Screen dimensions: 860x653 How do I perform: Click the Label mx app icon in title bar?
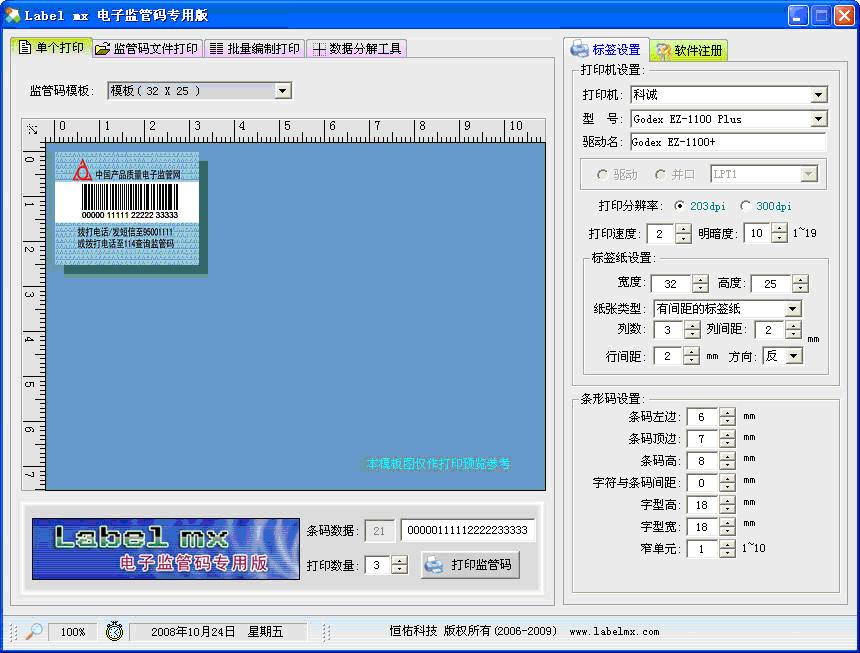click(12, 15)
